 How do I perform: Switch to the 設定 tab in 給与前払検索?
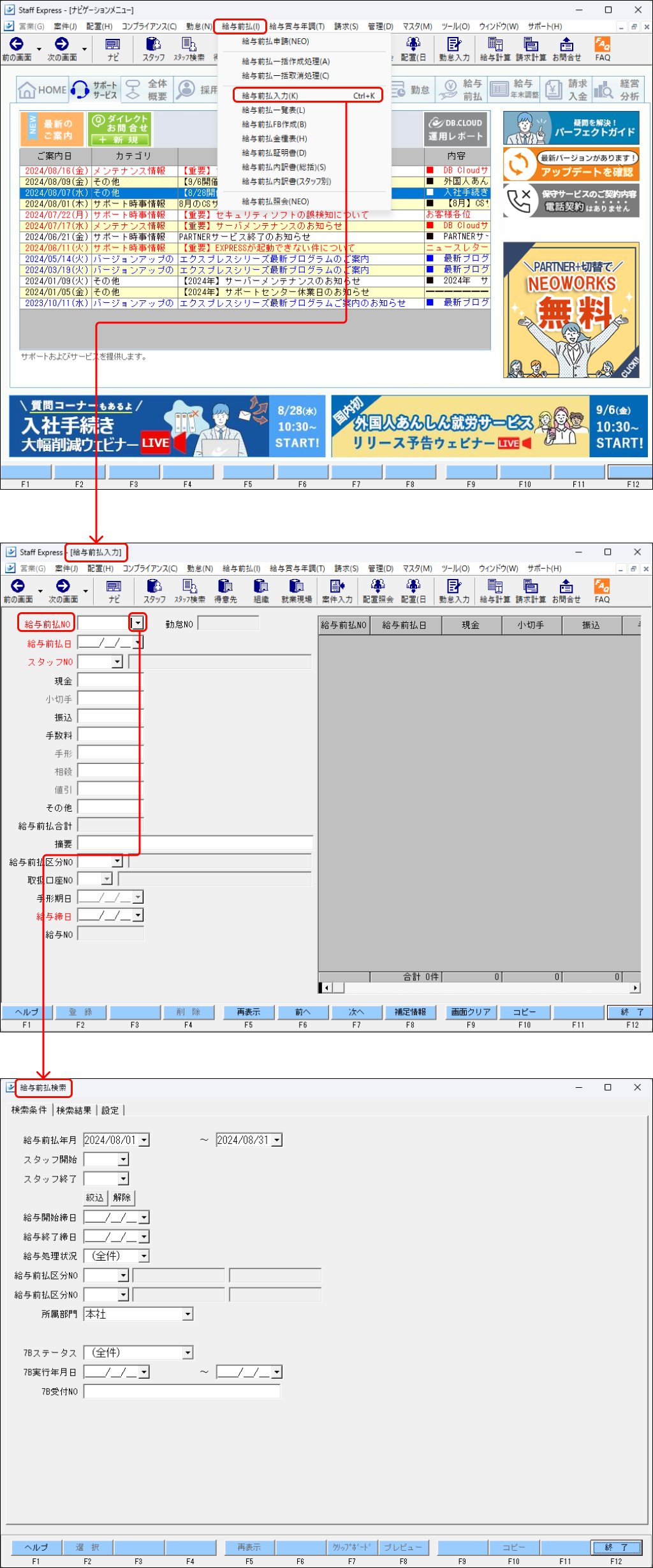coord(110,1110)
